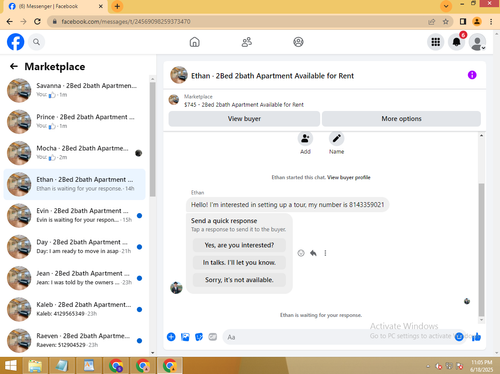Send quick reply 'Yes, are you interested?'
Viewport: 500px width, 374px height.
239,245
